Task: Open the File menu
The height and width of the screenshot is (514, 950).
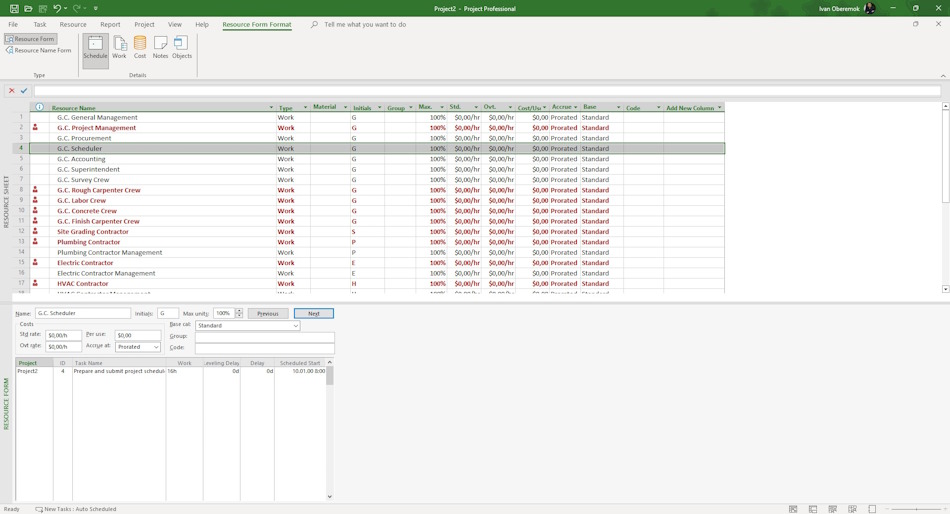Action: (x=13, y=24)
